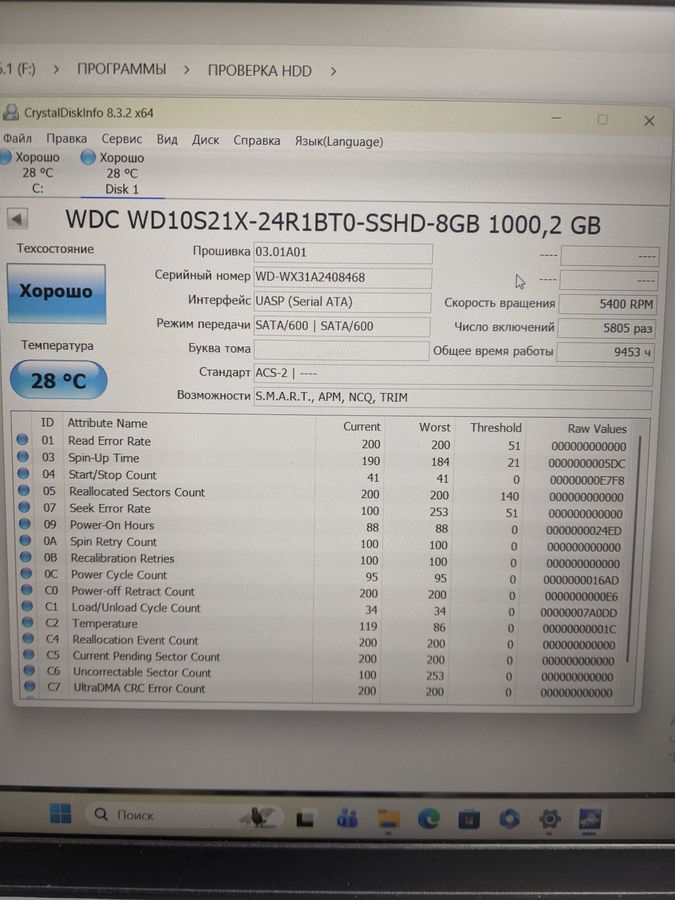This screenshot has width=675, height=900.
Task: Launch Microsoft Edge from the taskbar
Action: 429,818
